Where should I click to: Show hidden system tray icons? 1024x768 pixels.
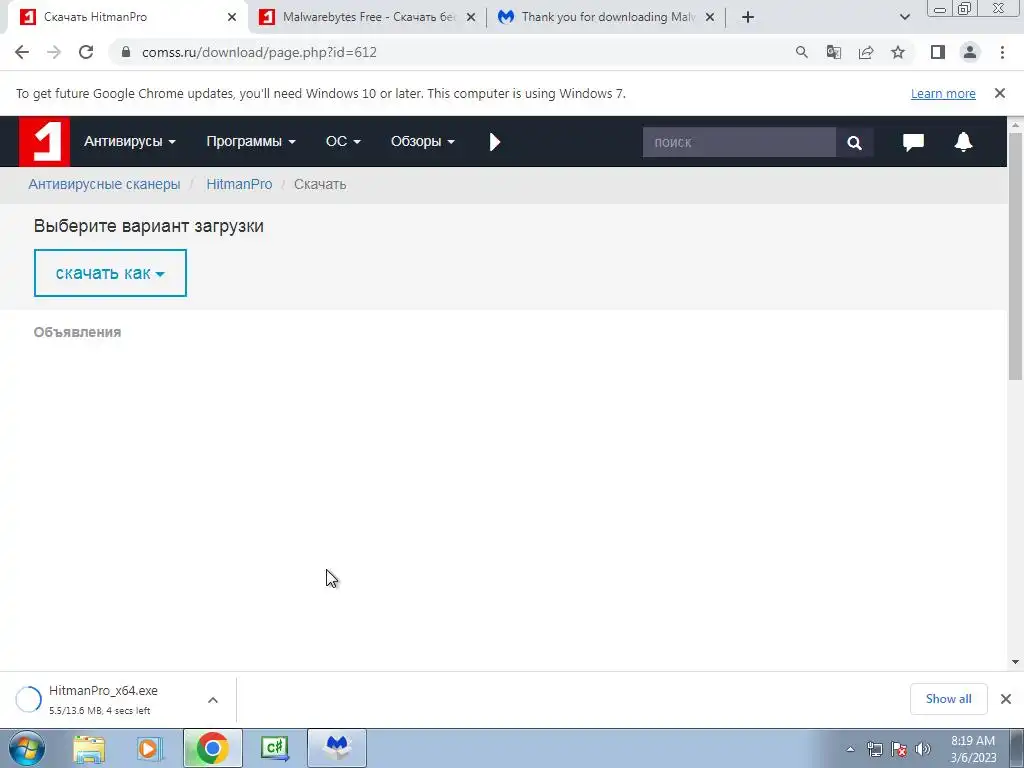[x=850, y=749]
